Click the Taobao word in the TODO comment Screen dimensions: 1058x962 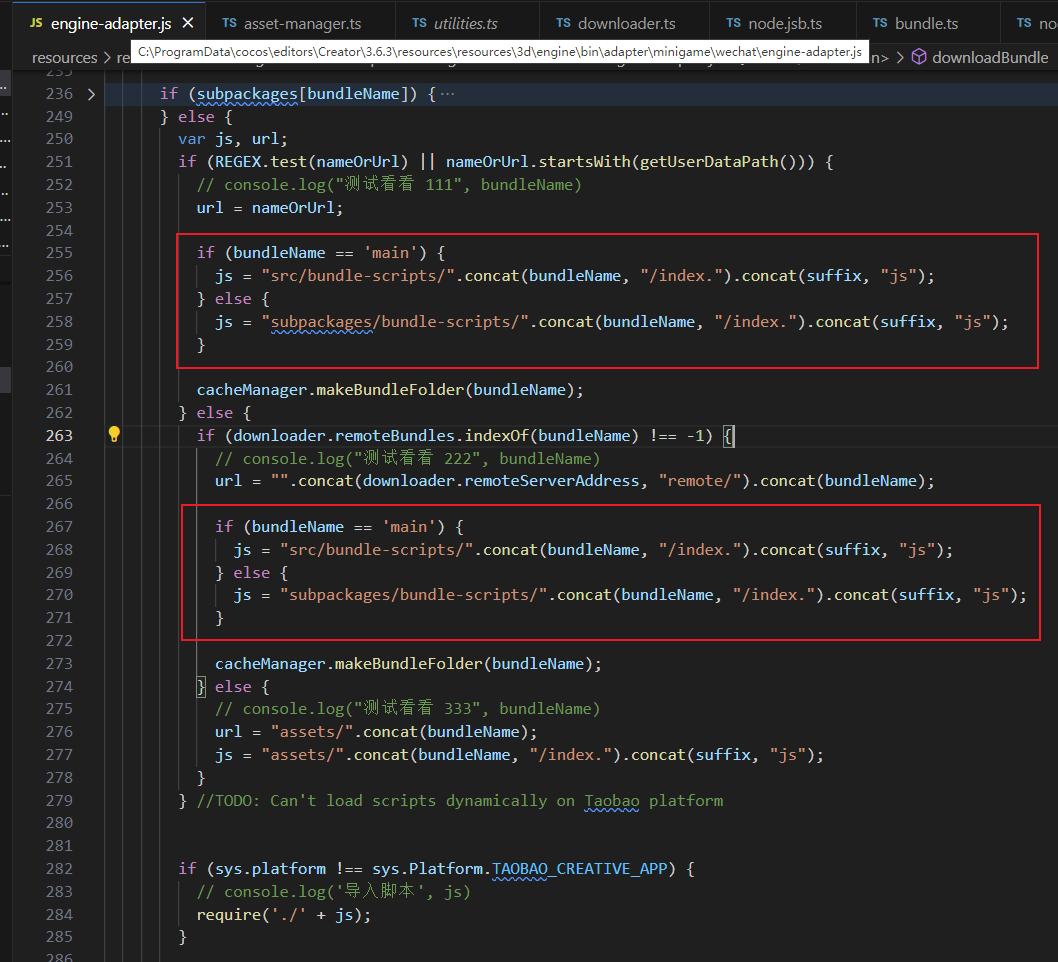point(614,800)
